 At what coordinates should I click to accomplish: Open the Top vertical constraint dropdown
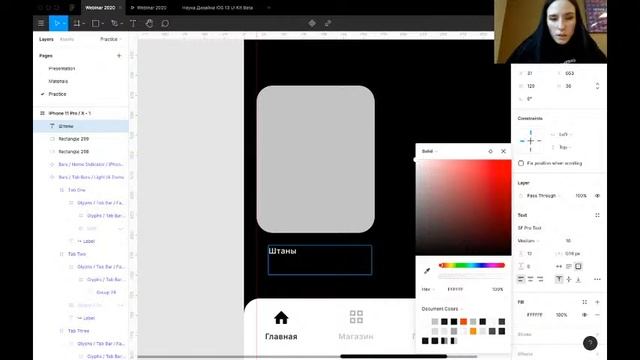565,147
